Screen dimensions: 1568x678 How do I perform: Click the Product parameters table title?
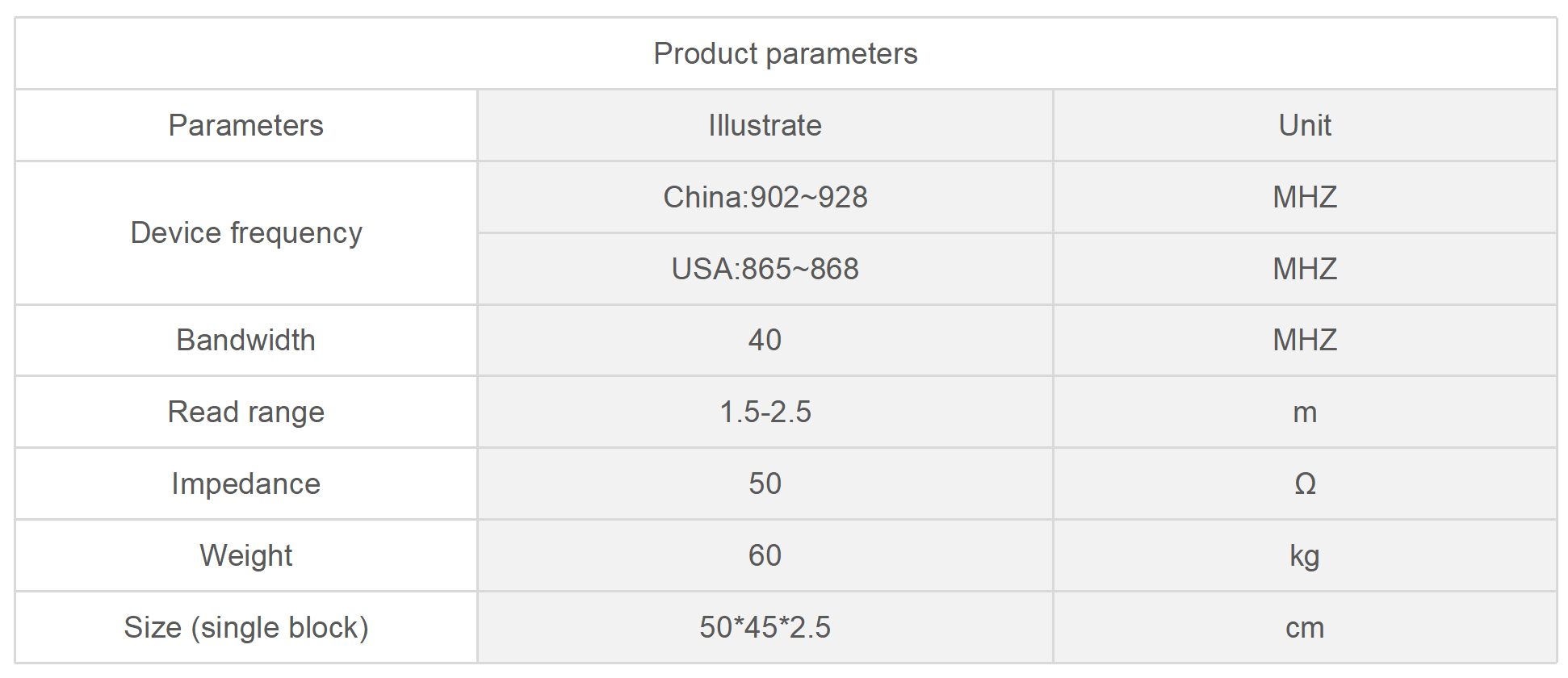pos(785,53)
